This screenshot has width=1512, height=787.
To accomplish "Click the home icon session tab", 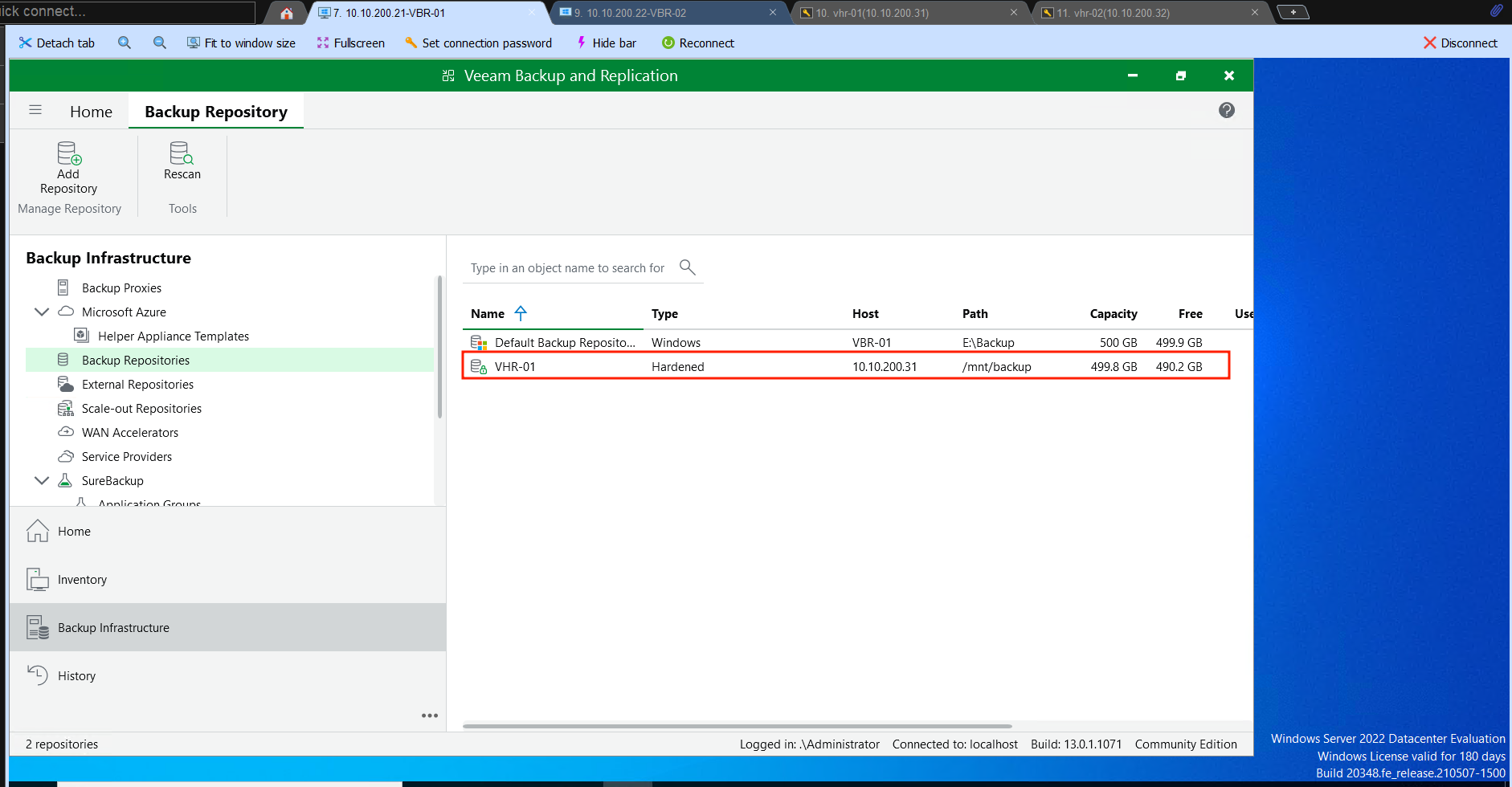I will [286, 13].
